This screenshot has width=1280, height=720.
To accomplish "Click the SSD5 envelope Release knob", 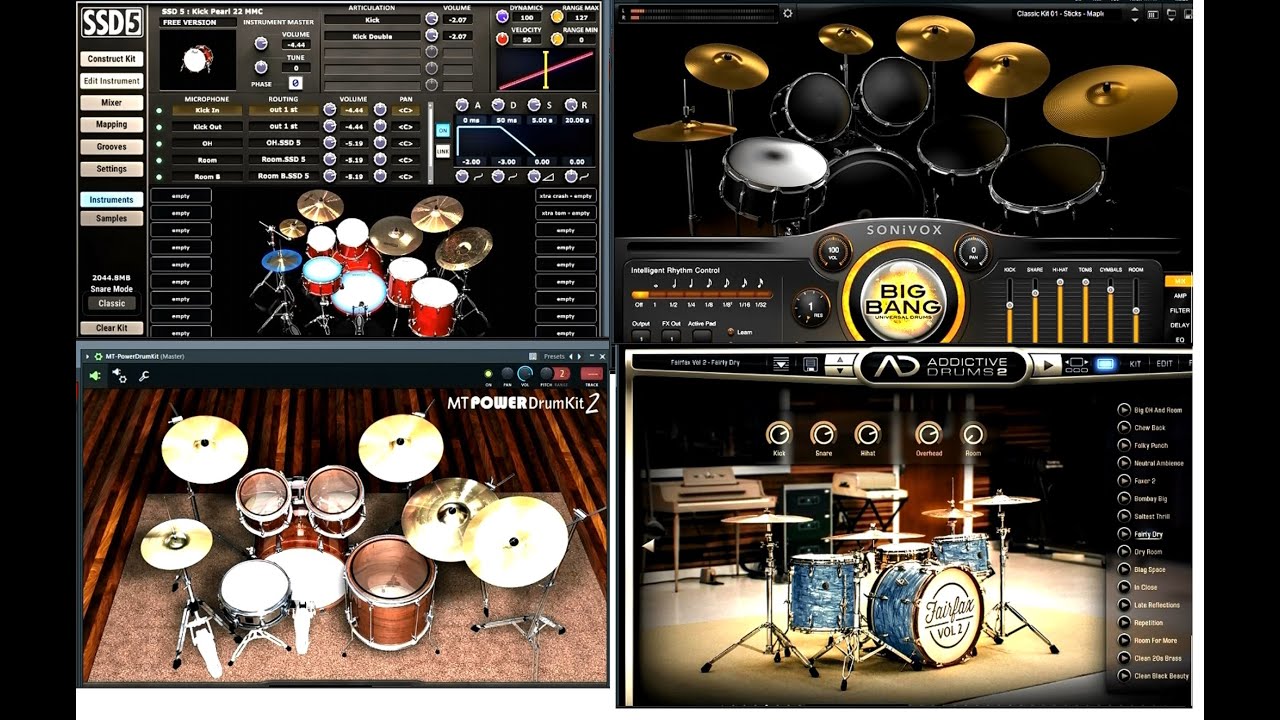I will (570, 105).
